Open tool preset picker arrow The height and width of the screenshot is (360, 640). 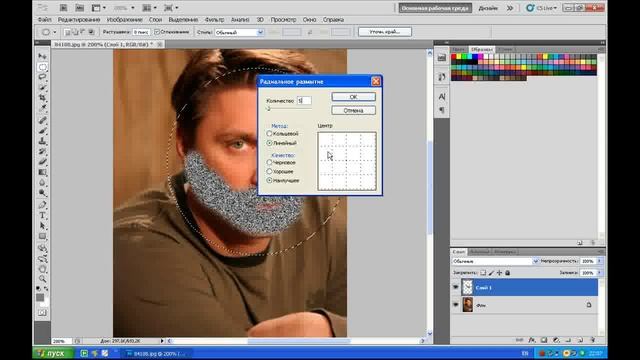click(55, 32)
